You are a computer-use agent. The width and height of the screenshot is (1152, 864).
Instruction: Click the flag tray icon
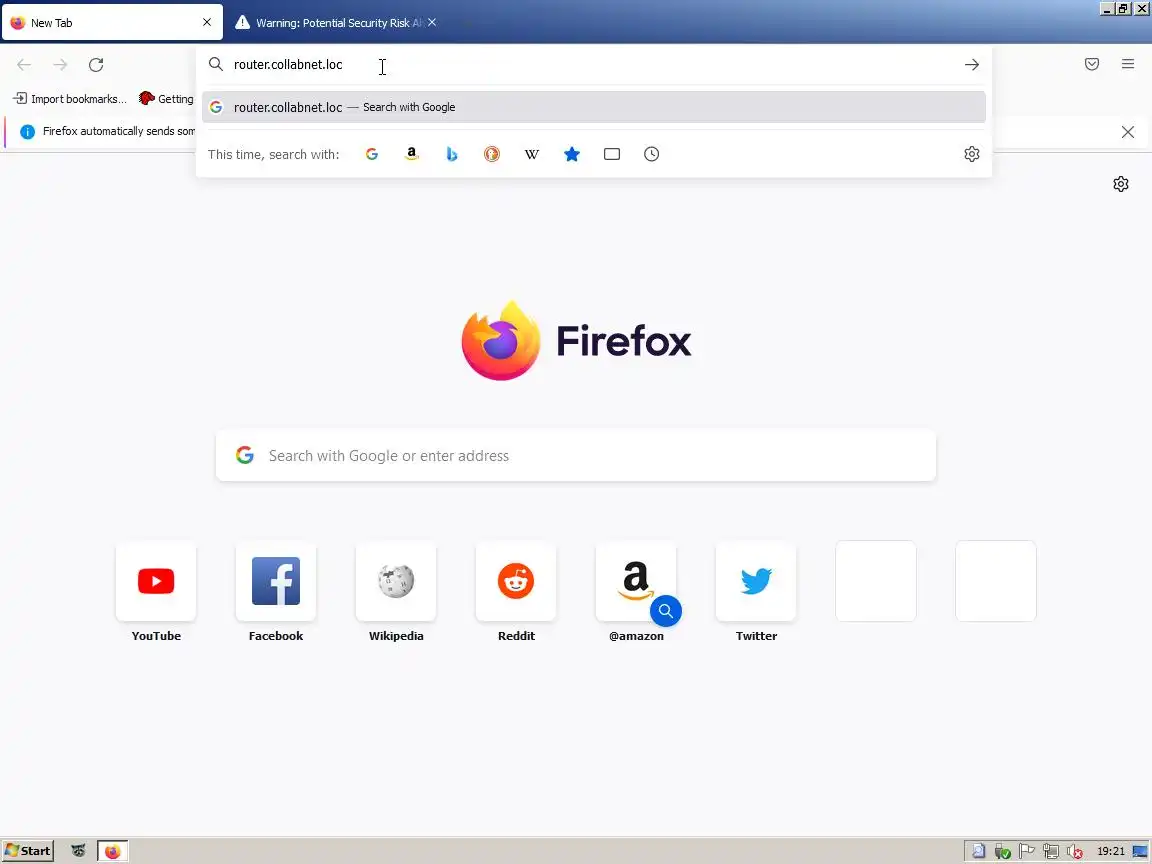(x=1027, y=852)
